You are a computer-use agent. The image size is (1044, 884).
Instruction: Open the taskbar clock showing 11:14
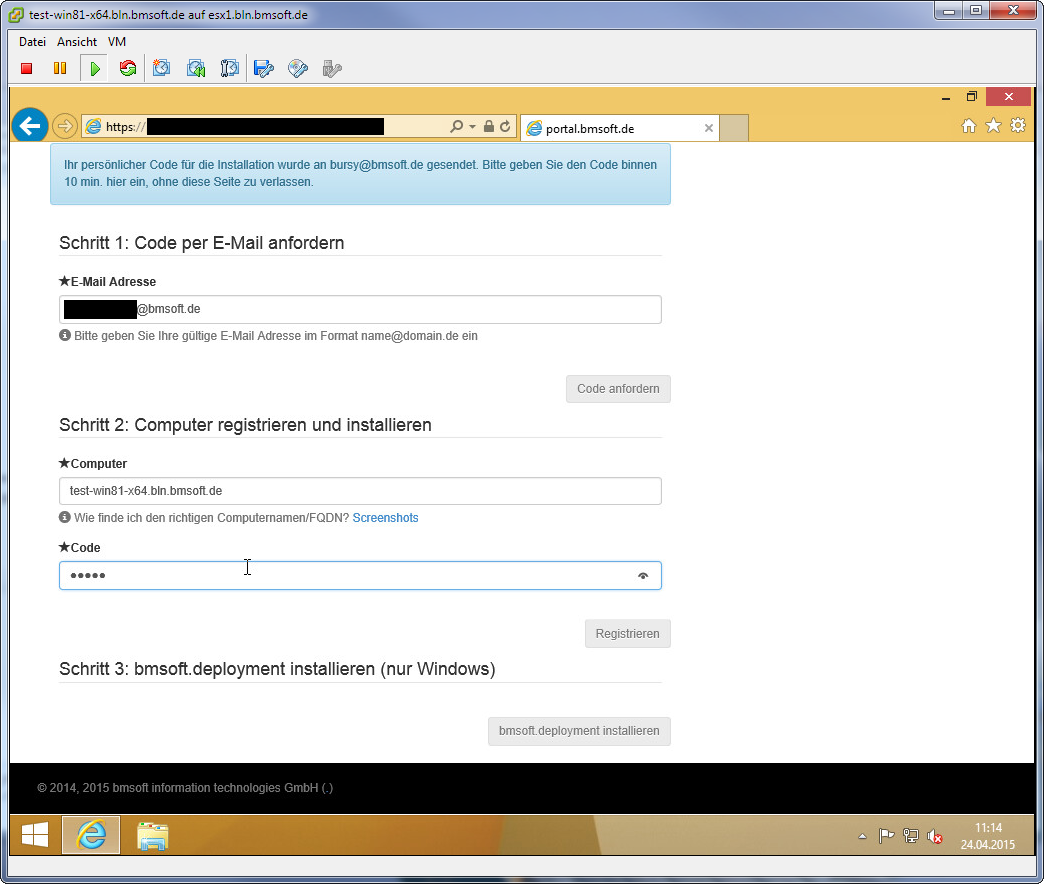(x=987, y=836)
